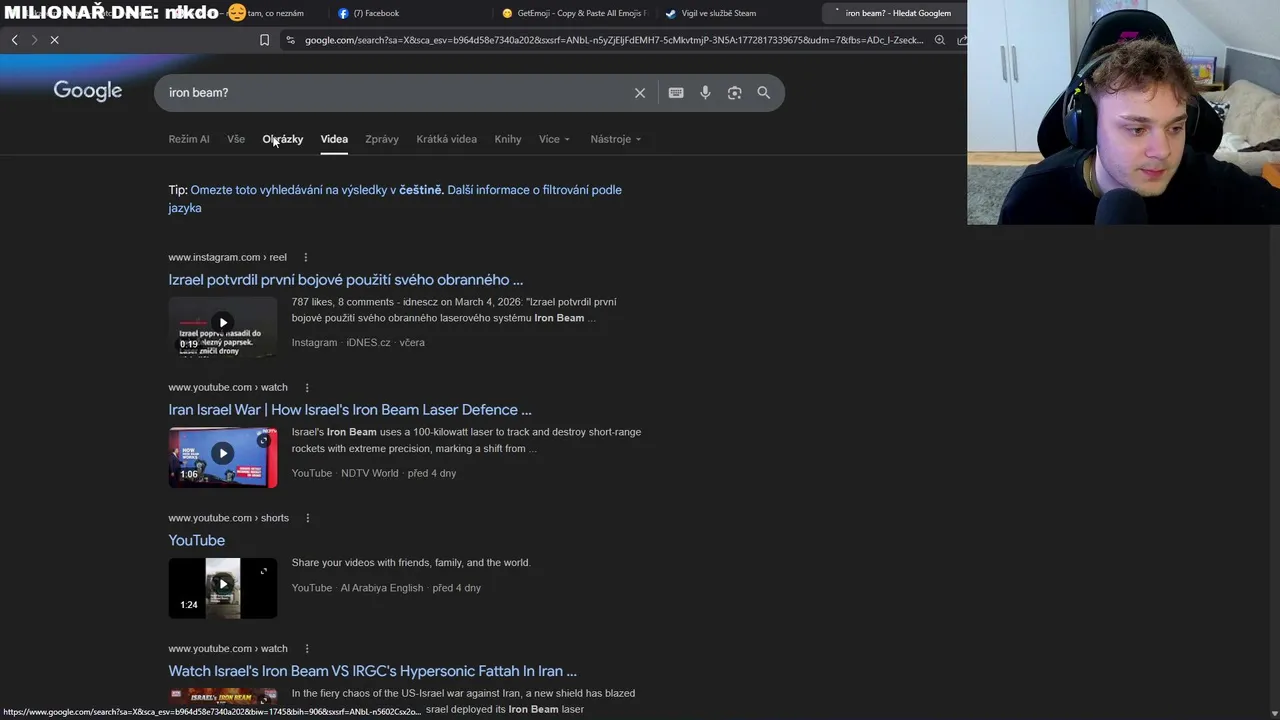Click into the iron beam search field
Screen dimensions: 1280x720
point(395,93)
